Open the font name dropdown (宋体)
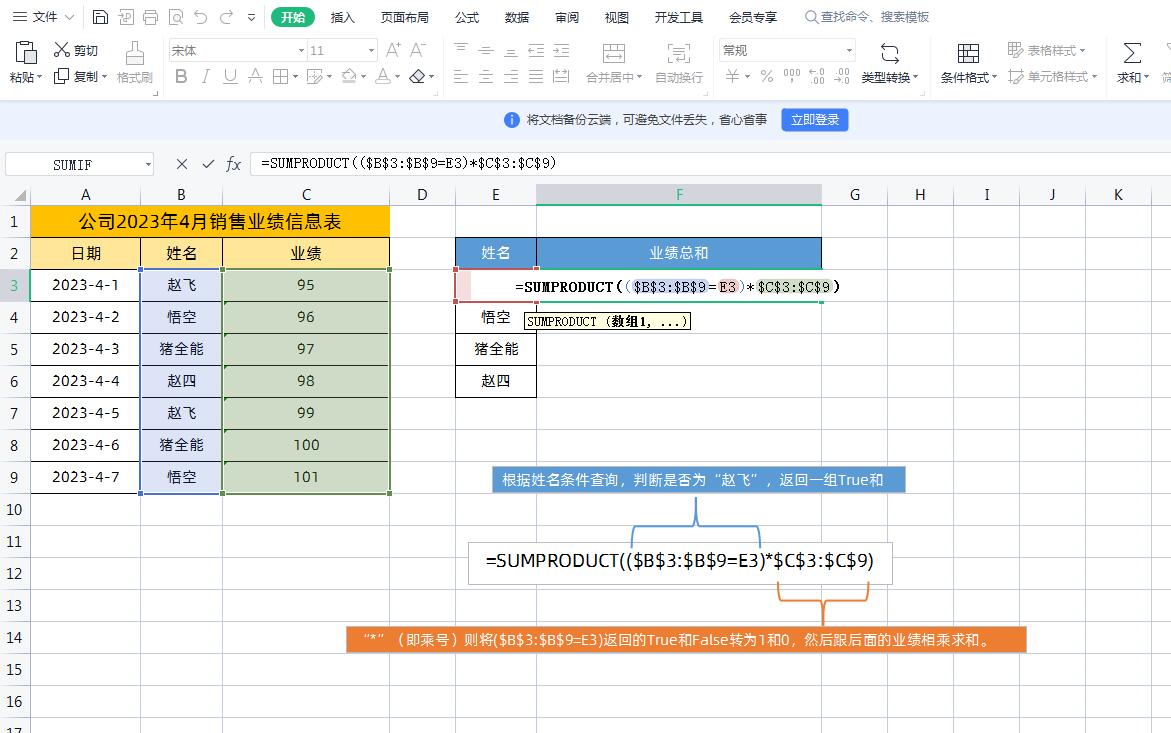 pos(301,50)
